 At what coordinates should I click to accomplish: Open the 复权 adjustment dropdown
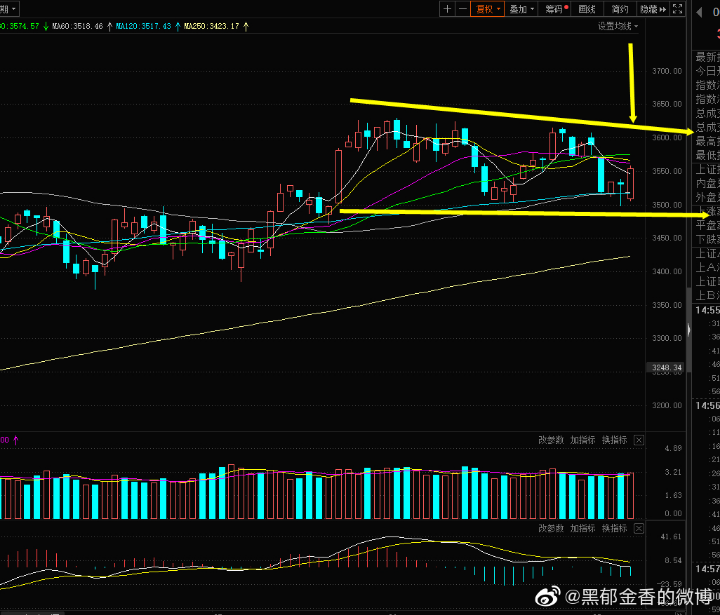pyautogui.click(x=487, y=9)
